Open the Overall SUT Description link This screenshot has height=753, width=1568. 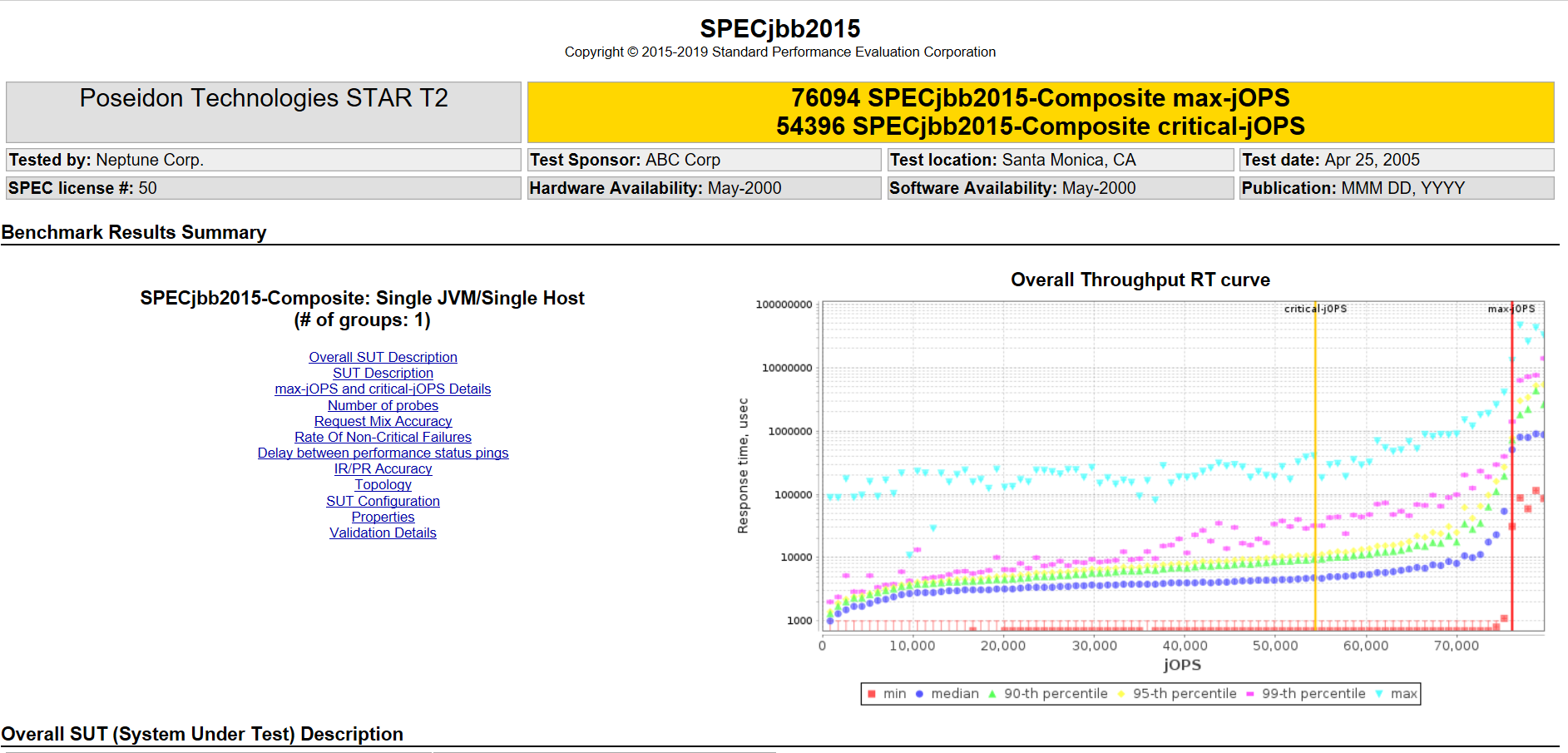383,357
